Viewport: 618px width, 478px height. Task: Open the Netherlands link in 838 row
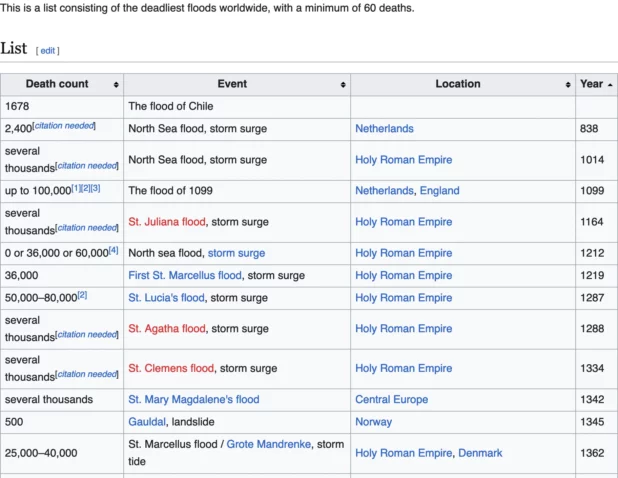click(x=384, y=129)
